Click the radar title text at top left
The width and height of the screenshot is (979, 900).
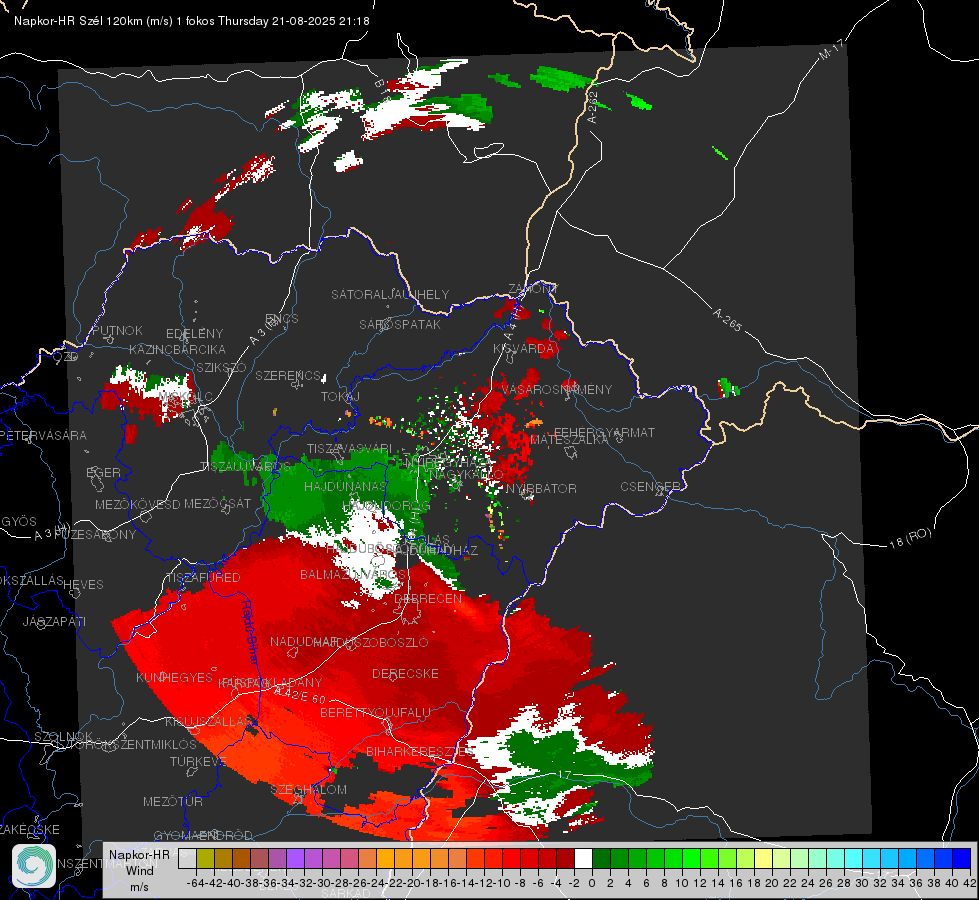point(192,21)
